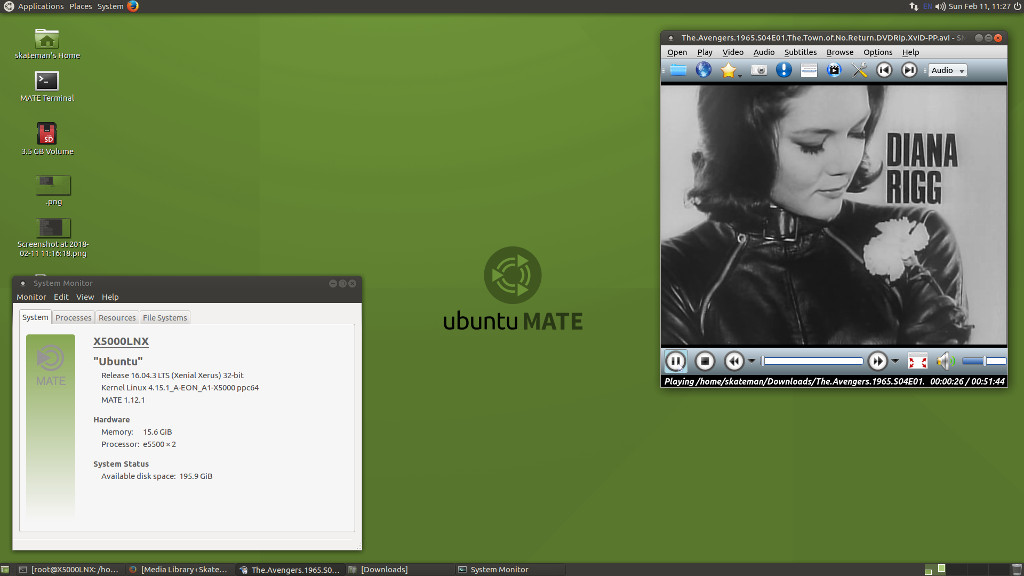Rewind the video with the backward button
The height and width of the screenshot is (576, 1024).
click(x=734, y=361)
